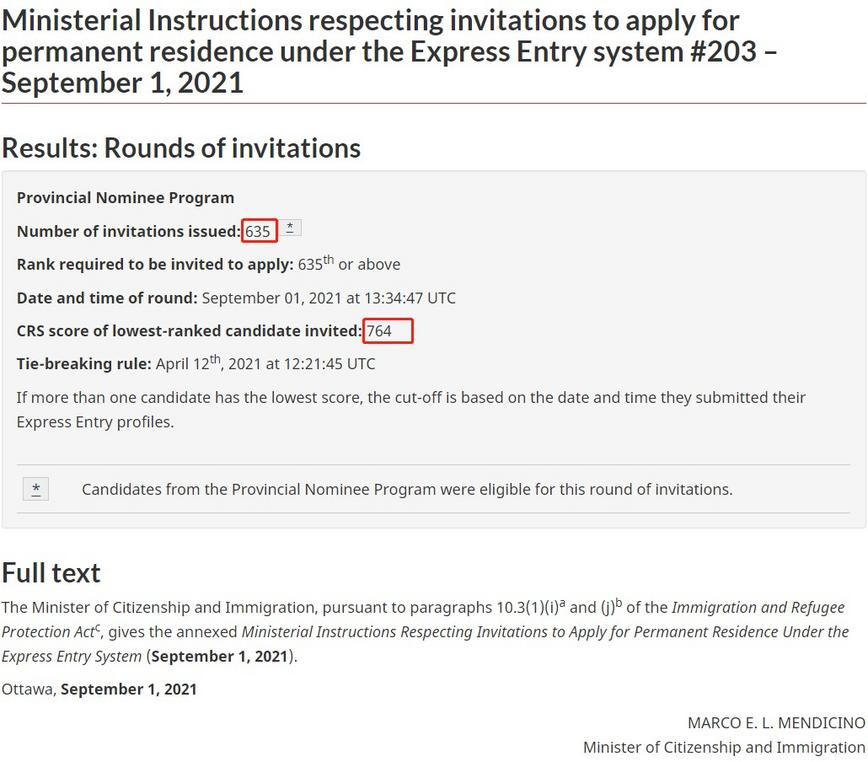This screenshot has height=762, width=868.
Task: Click the September 01, 2021 round timestamp
Action: 329,298
